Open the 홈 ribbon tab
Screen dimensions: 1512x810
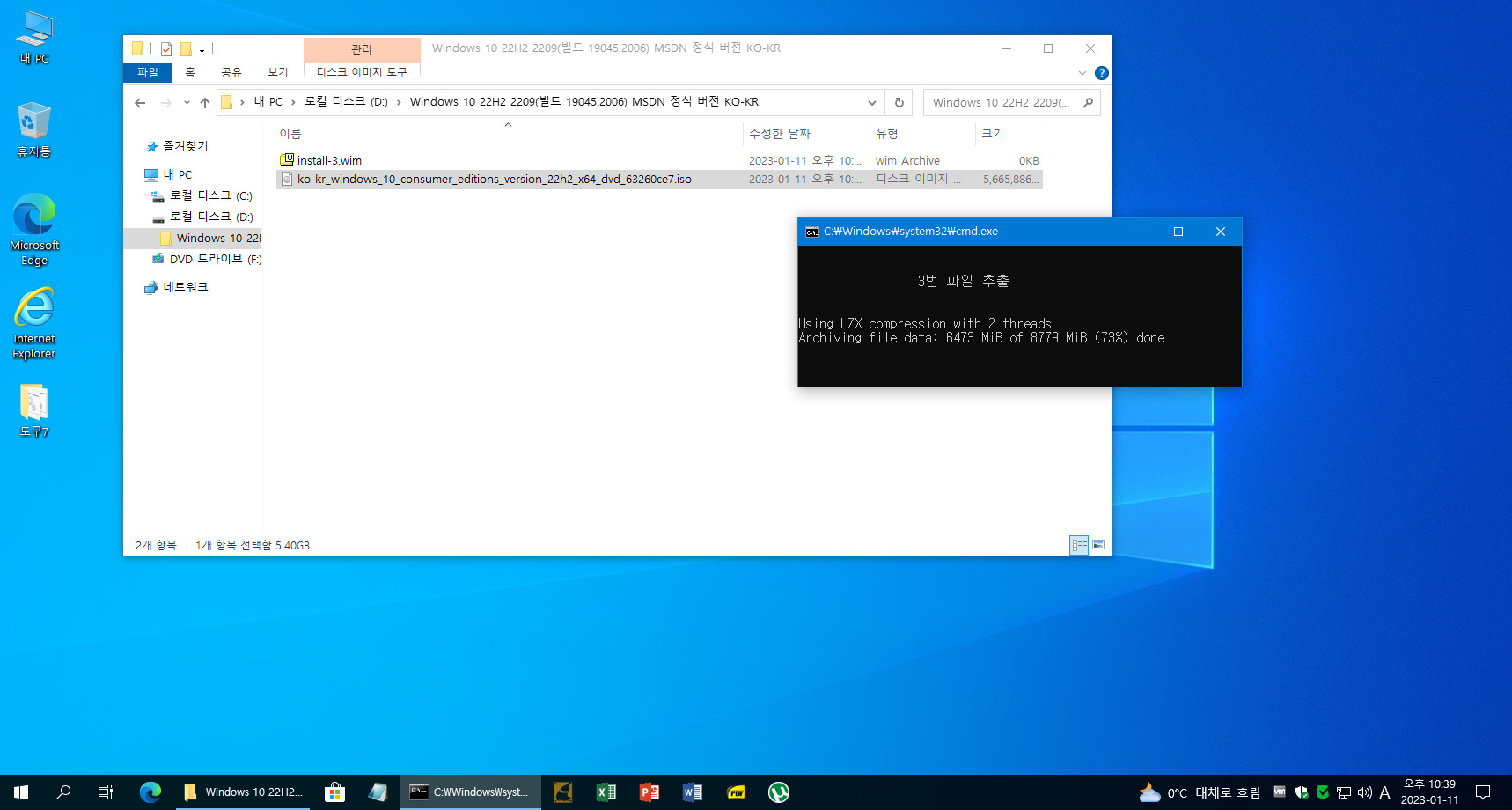click(x=190, y=72)
